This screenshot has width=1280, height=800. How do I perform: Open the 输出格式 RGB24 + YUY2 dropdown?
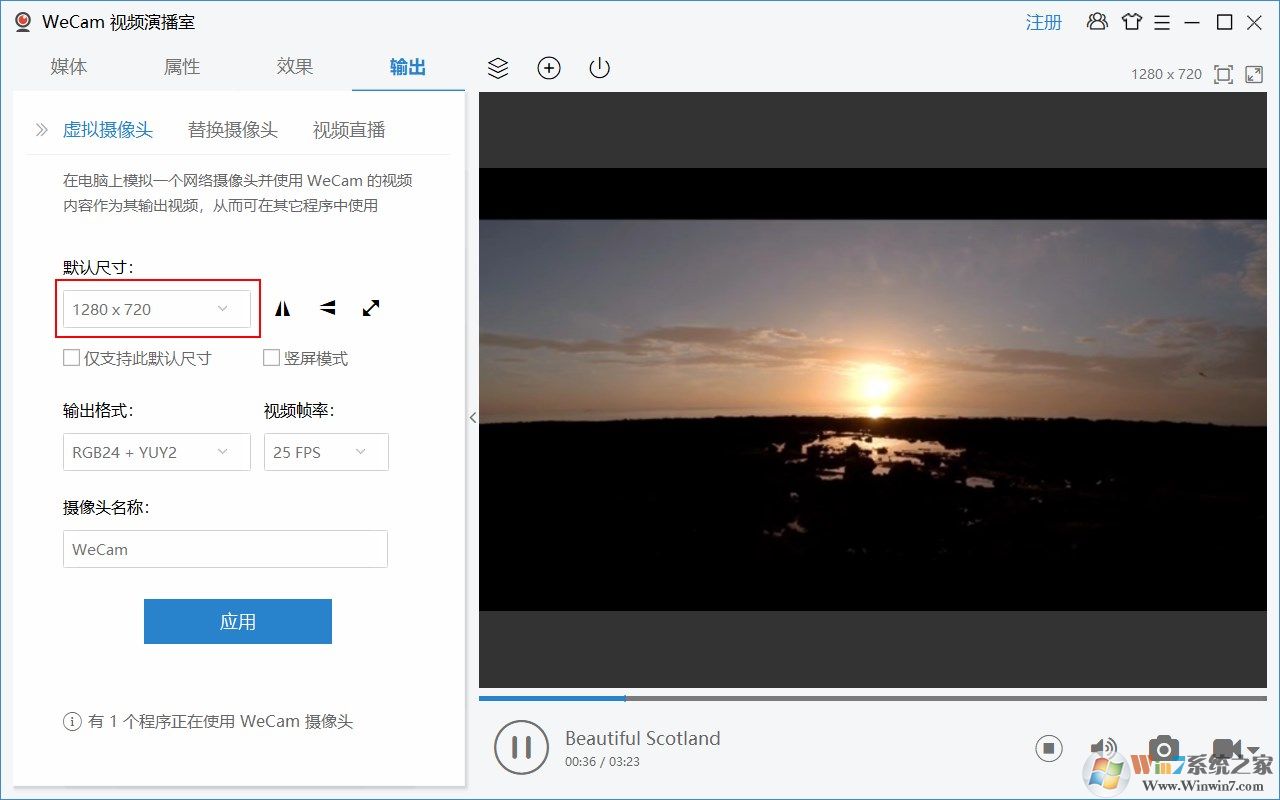click(156, 452)
